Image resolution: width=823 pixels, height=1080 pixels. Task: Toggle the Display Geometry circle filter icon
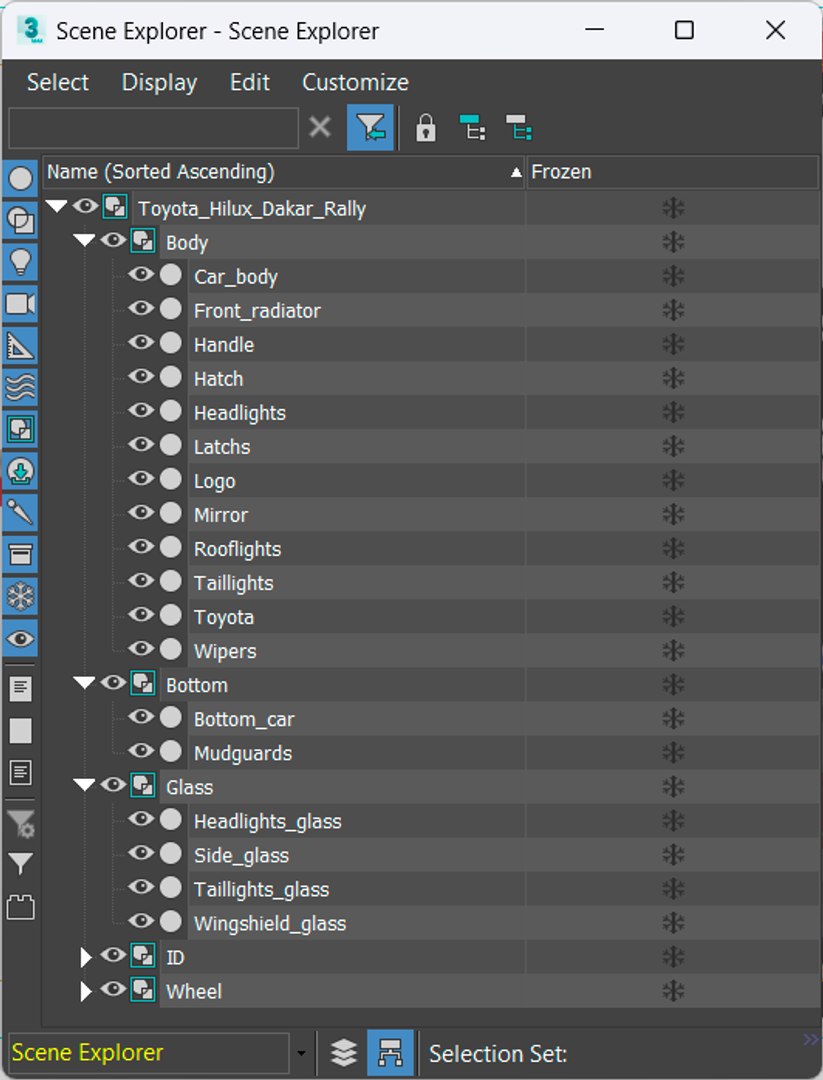tap(20, 178)
